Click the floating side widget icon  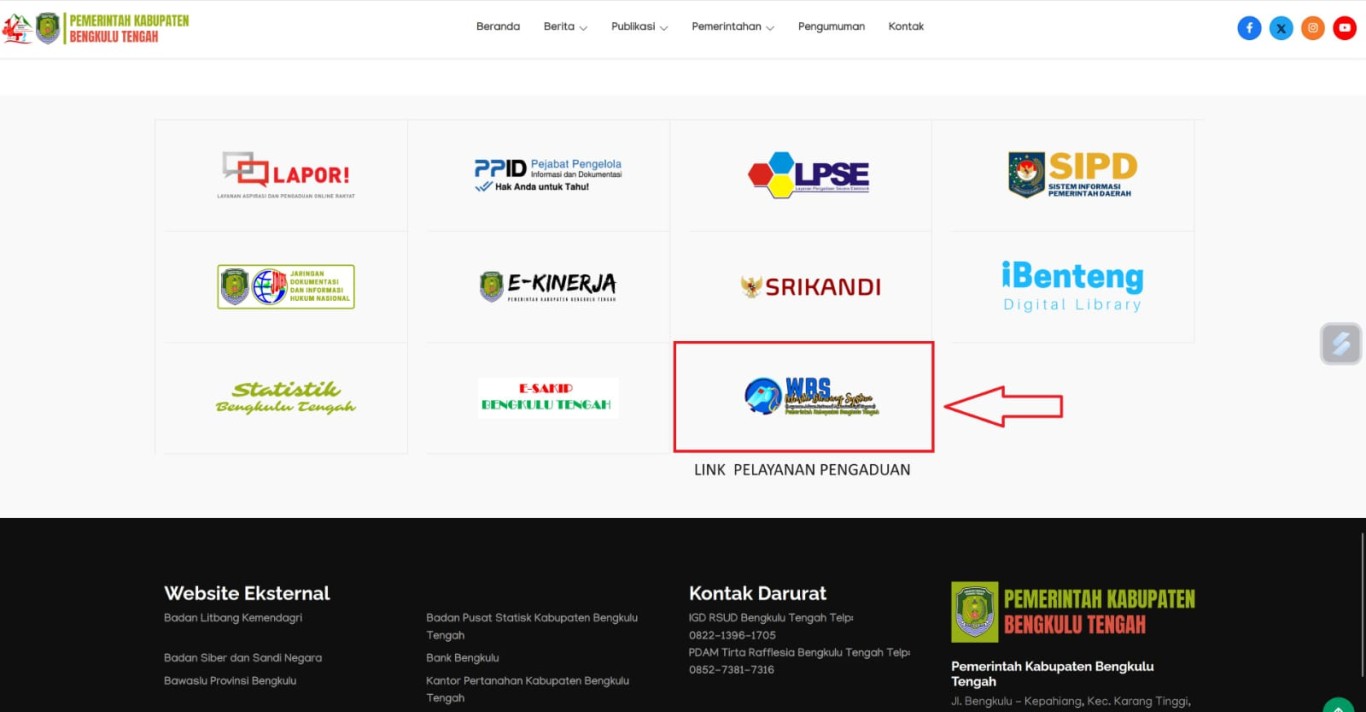coord(1341,344)
